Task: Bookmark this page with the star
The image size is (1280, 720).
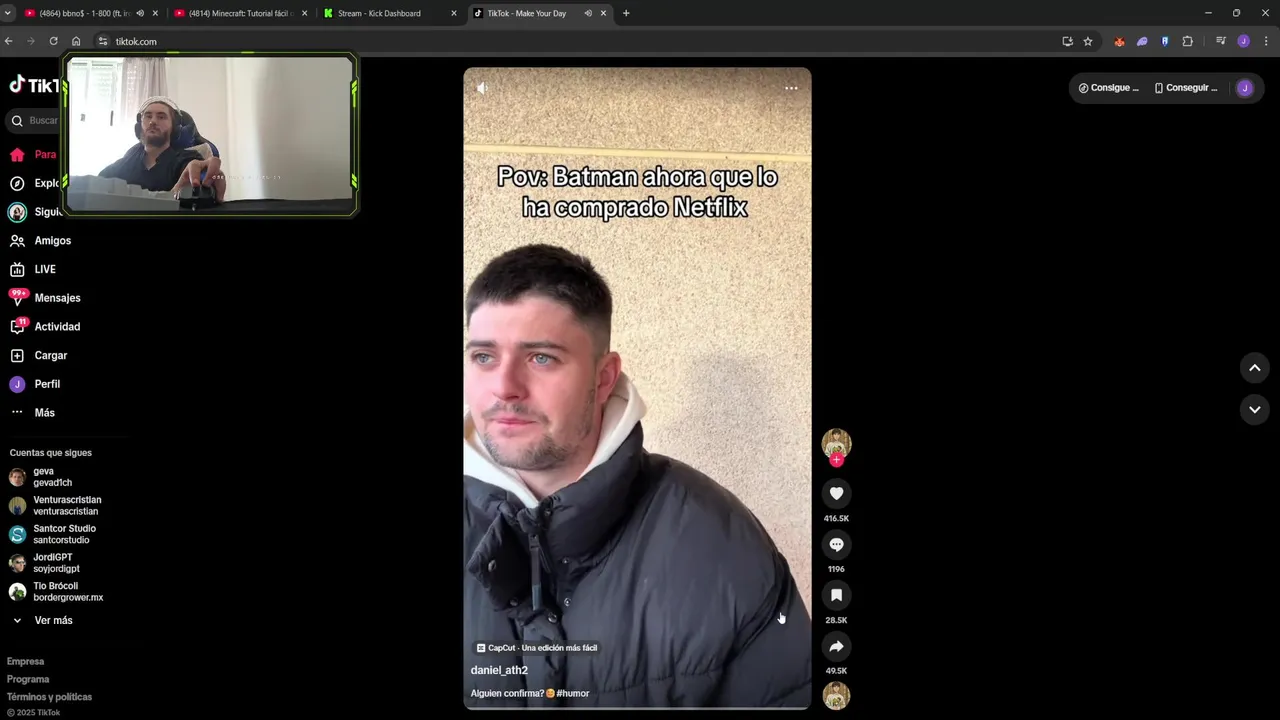Action: tap(1088, 41)
